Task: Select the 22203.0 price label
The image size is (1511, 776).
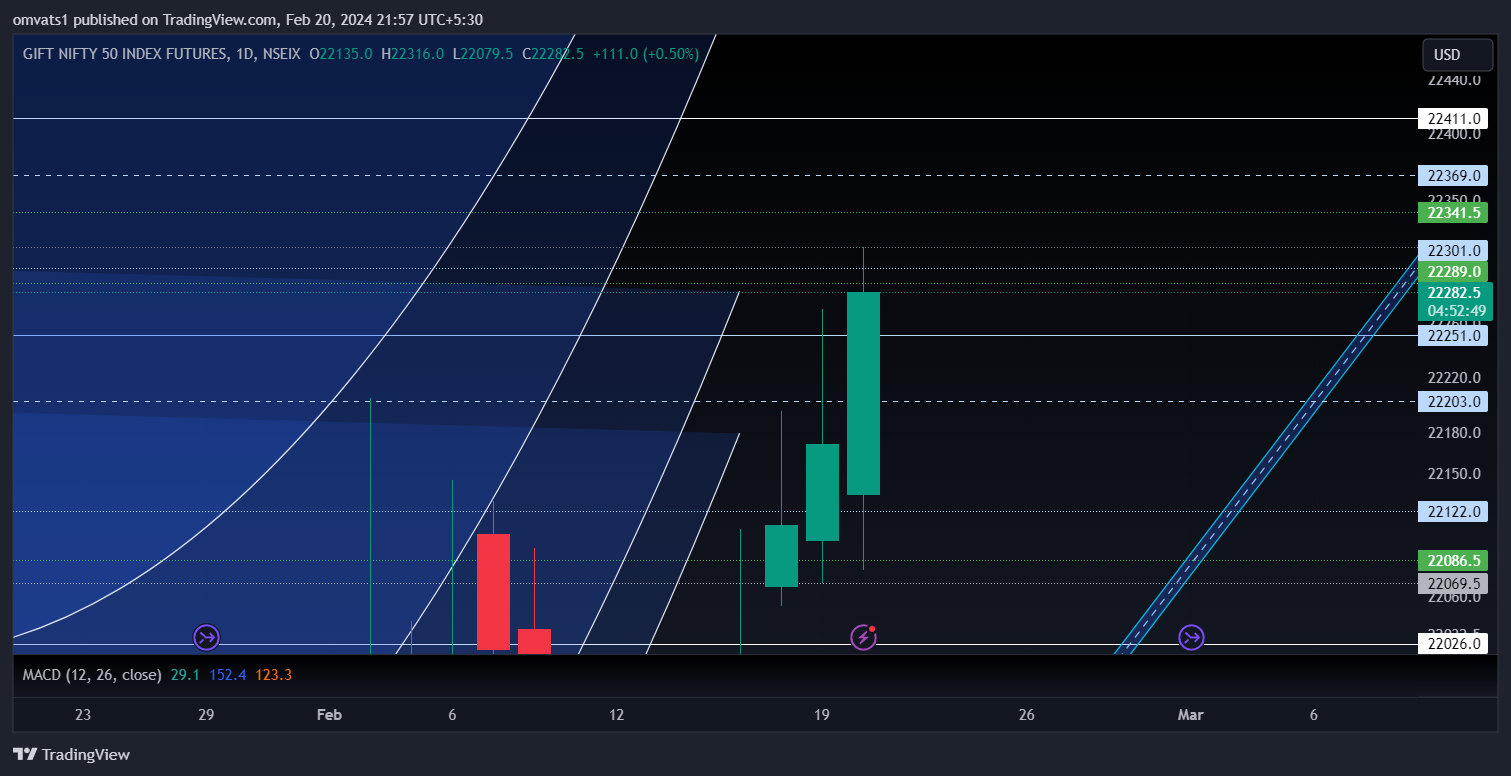Action: click(x=1452, y=401)
